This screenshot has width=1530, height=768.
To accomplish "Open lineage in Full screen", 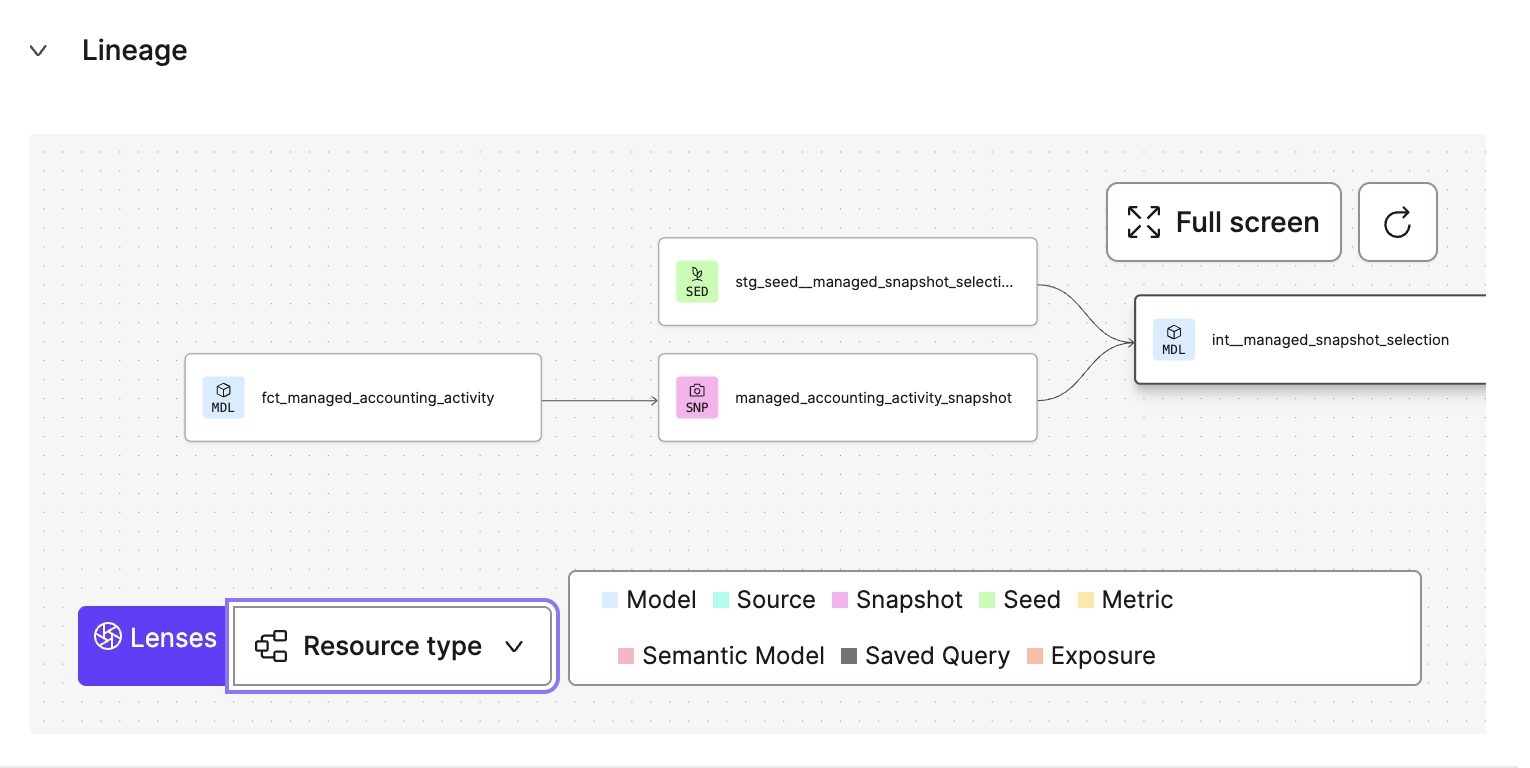I will 1223,222.
